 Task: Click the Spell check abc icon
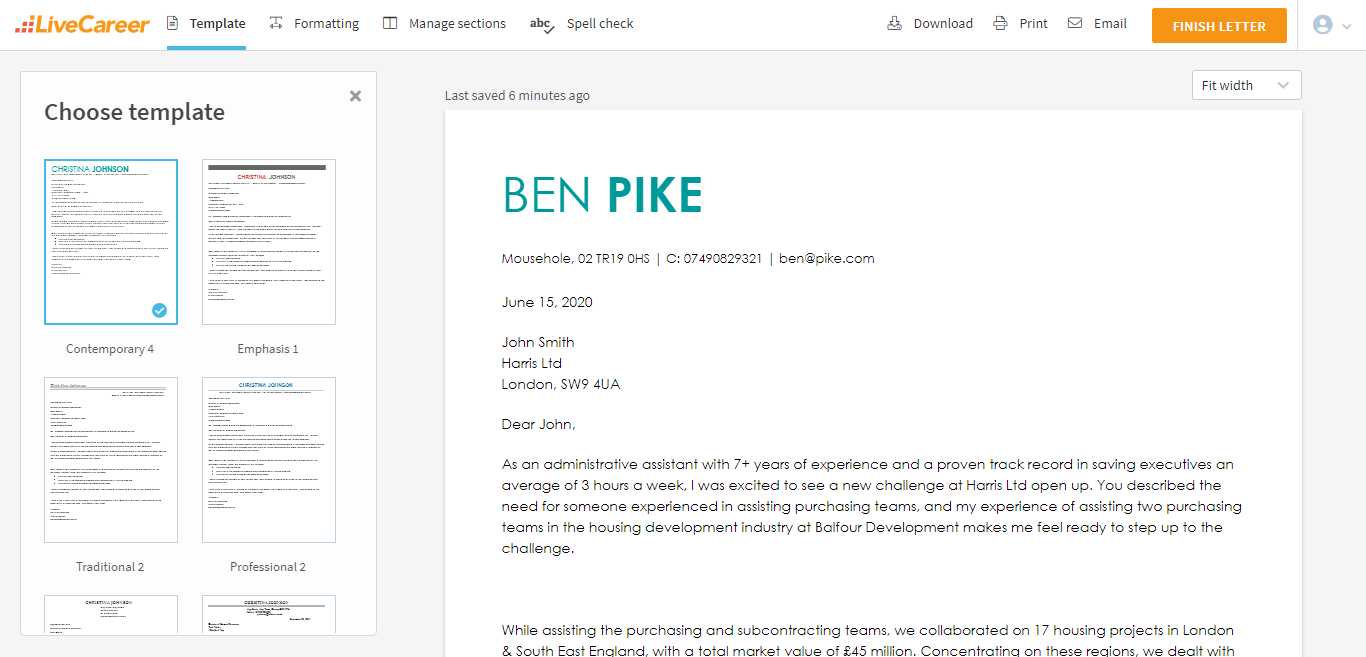click(x=542, y=24)
